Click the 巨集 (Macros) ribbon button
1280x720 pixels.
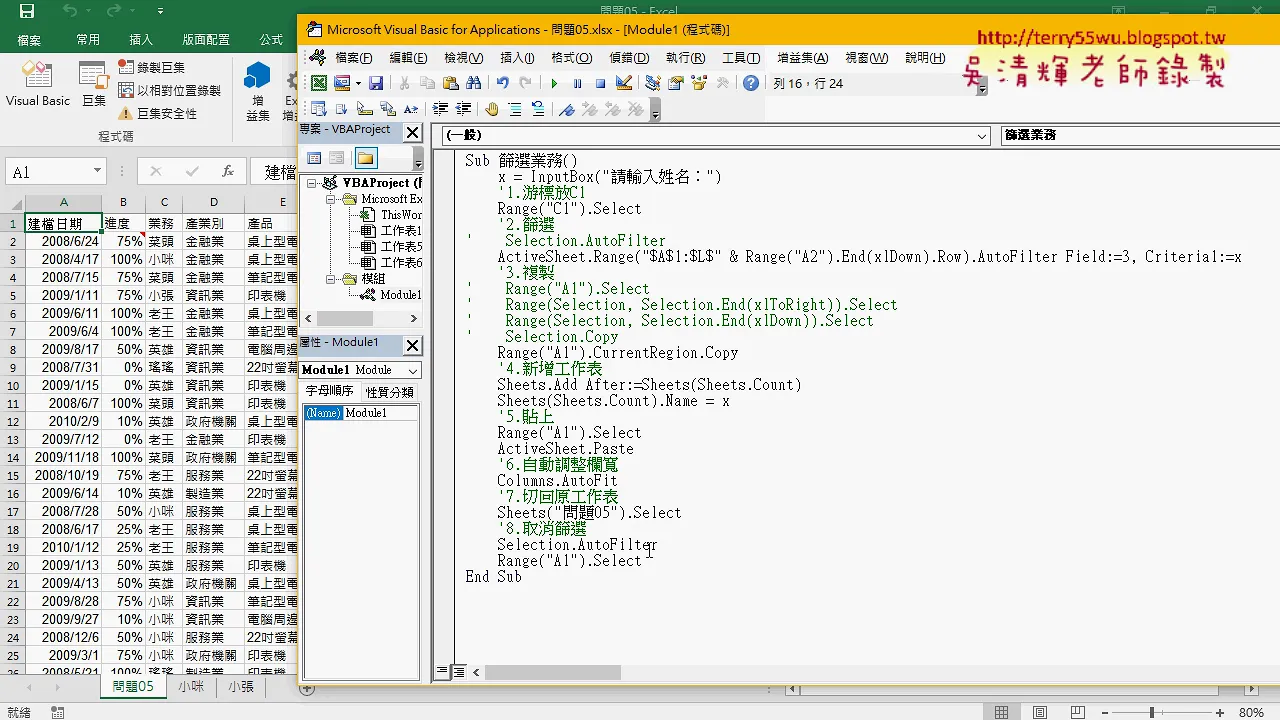point(94,85)
